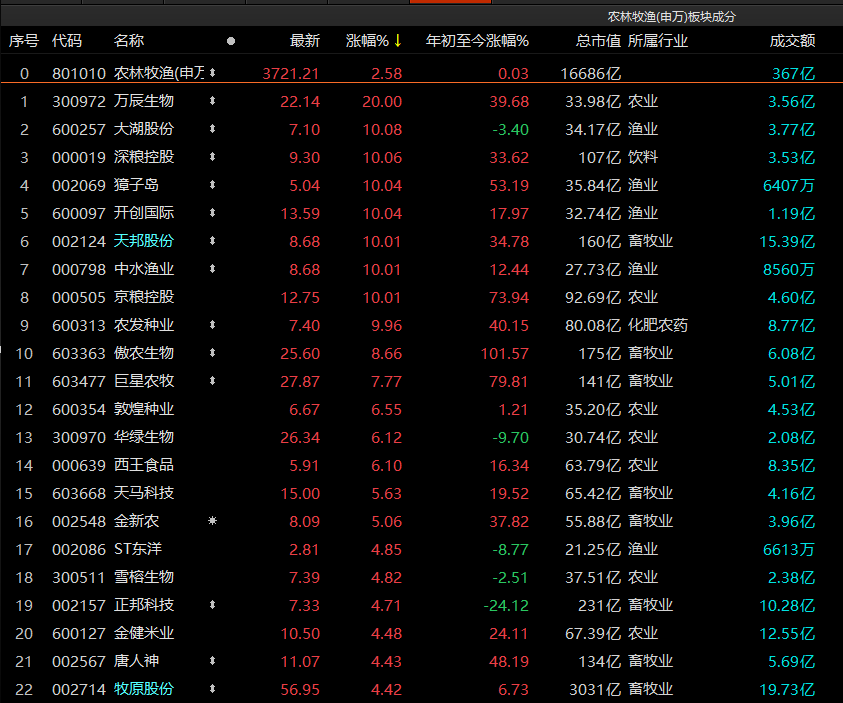Open the 农林牧渔(申万)板块成分 title tab

pos(671,17)
